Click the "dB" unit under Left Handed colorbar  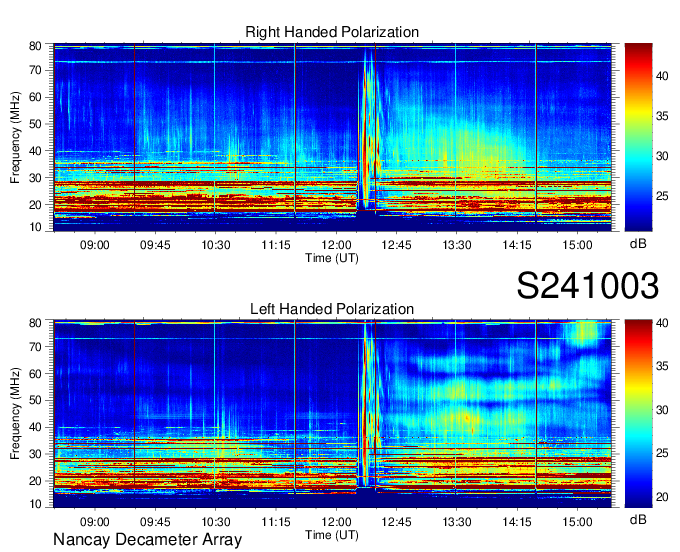638,520
